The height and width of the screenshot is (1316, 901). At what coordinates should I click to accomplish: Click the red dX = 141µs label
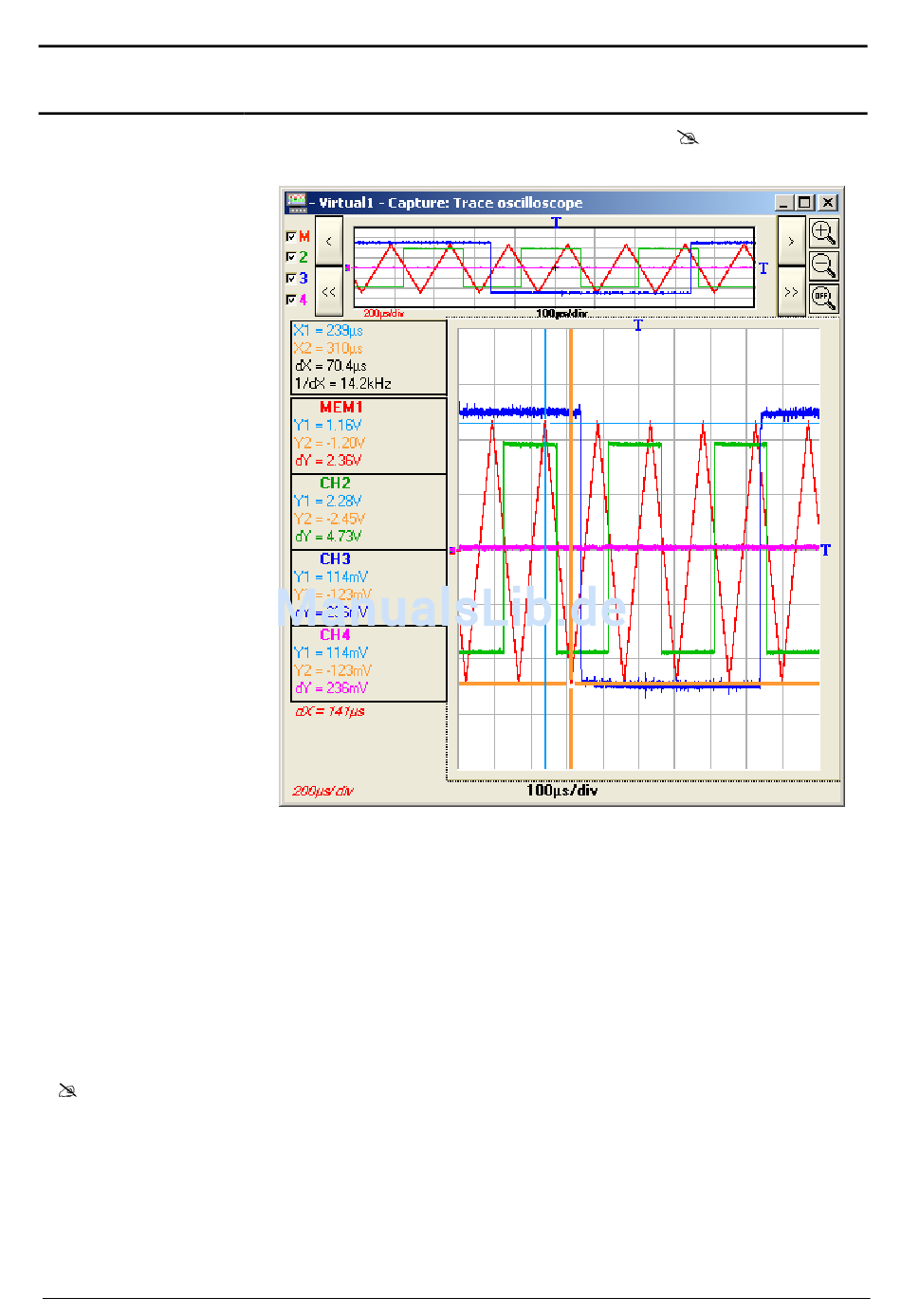tap(330, 711)
